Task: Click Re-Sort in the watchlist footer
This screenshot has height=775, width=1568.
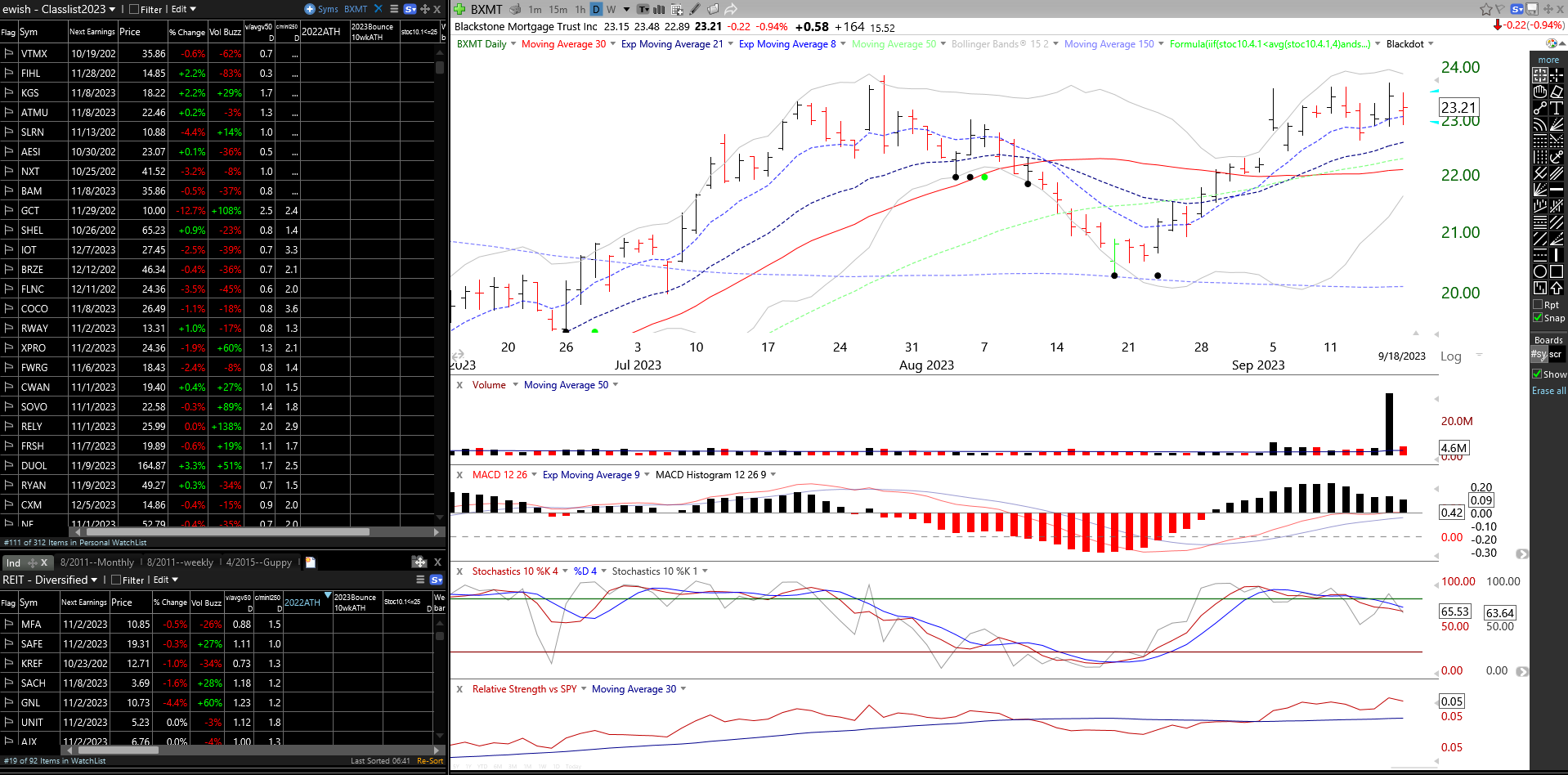Action: coord(430,761)
